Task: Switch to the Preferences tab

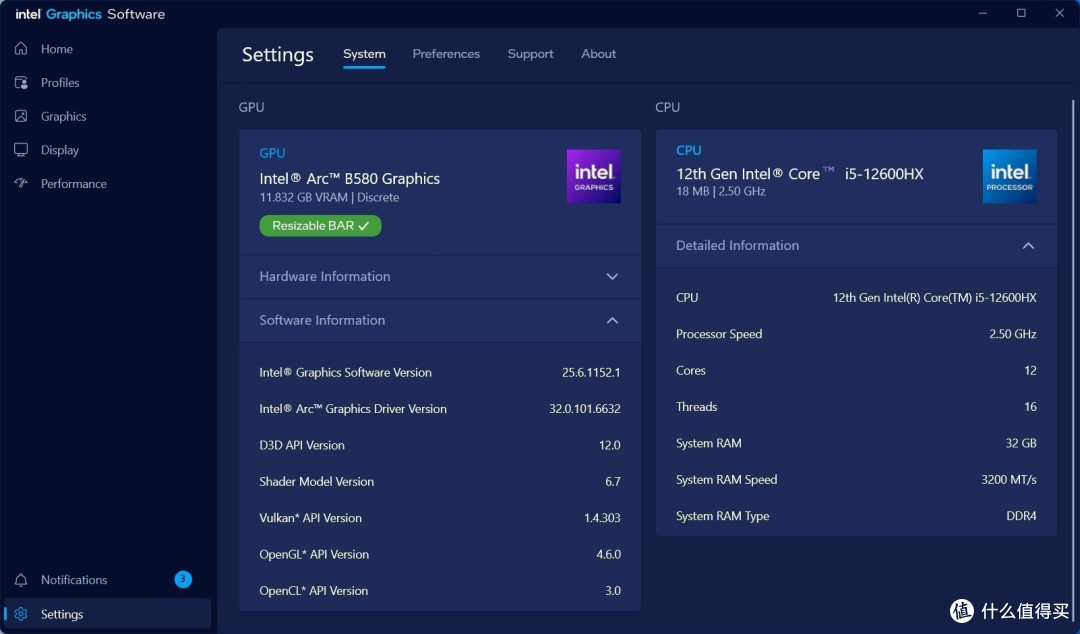Action: 446,54
